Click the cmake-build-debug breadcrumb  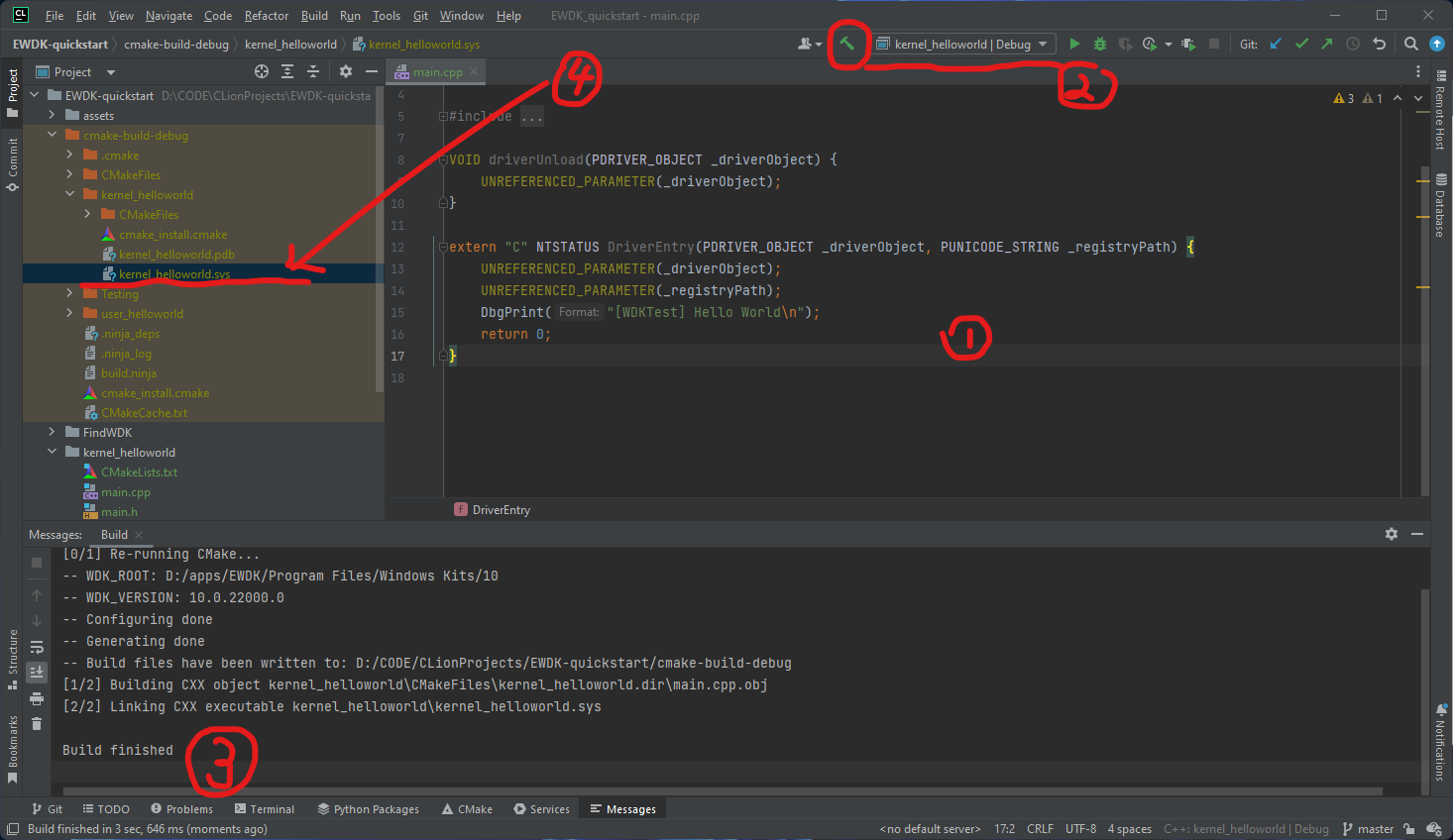(176, 44)
